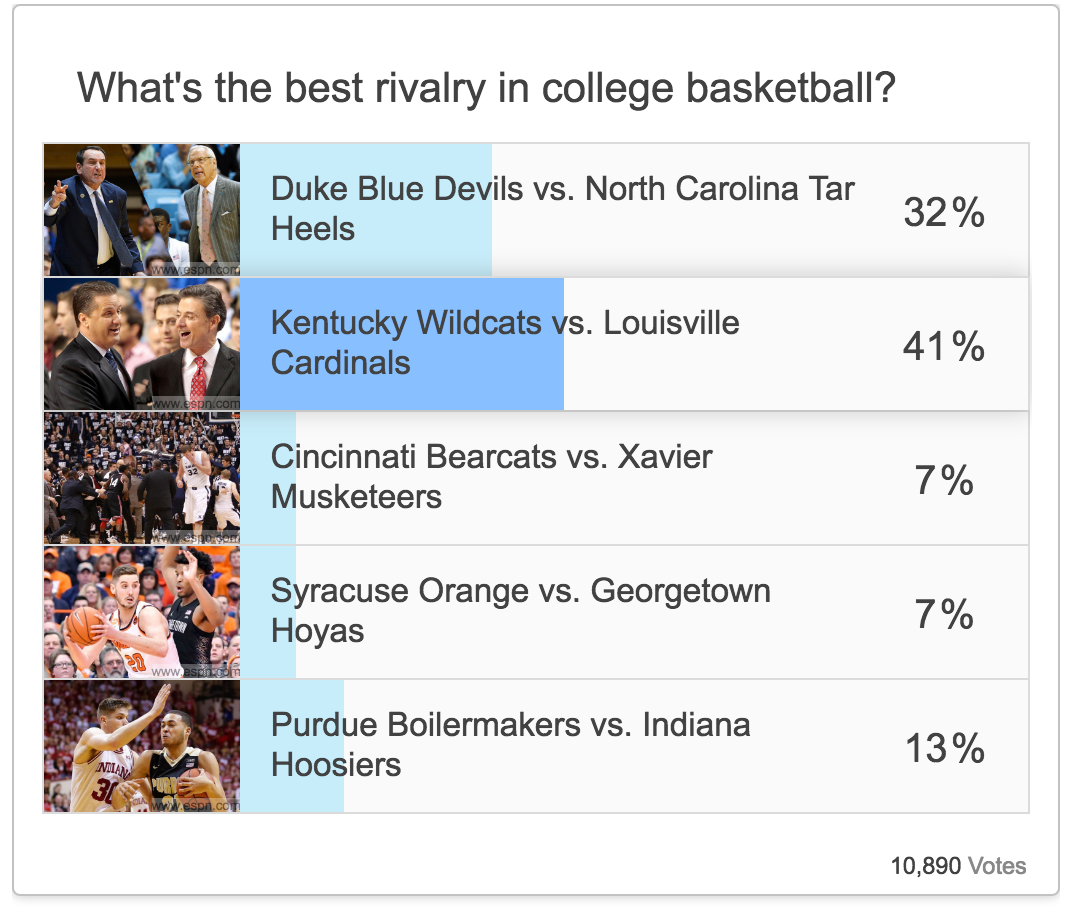The image size is (1076, 918).
Task: Click the Purdue vs. Indiana game thumbnail
Action: pos(141,746)
